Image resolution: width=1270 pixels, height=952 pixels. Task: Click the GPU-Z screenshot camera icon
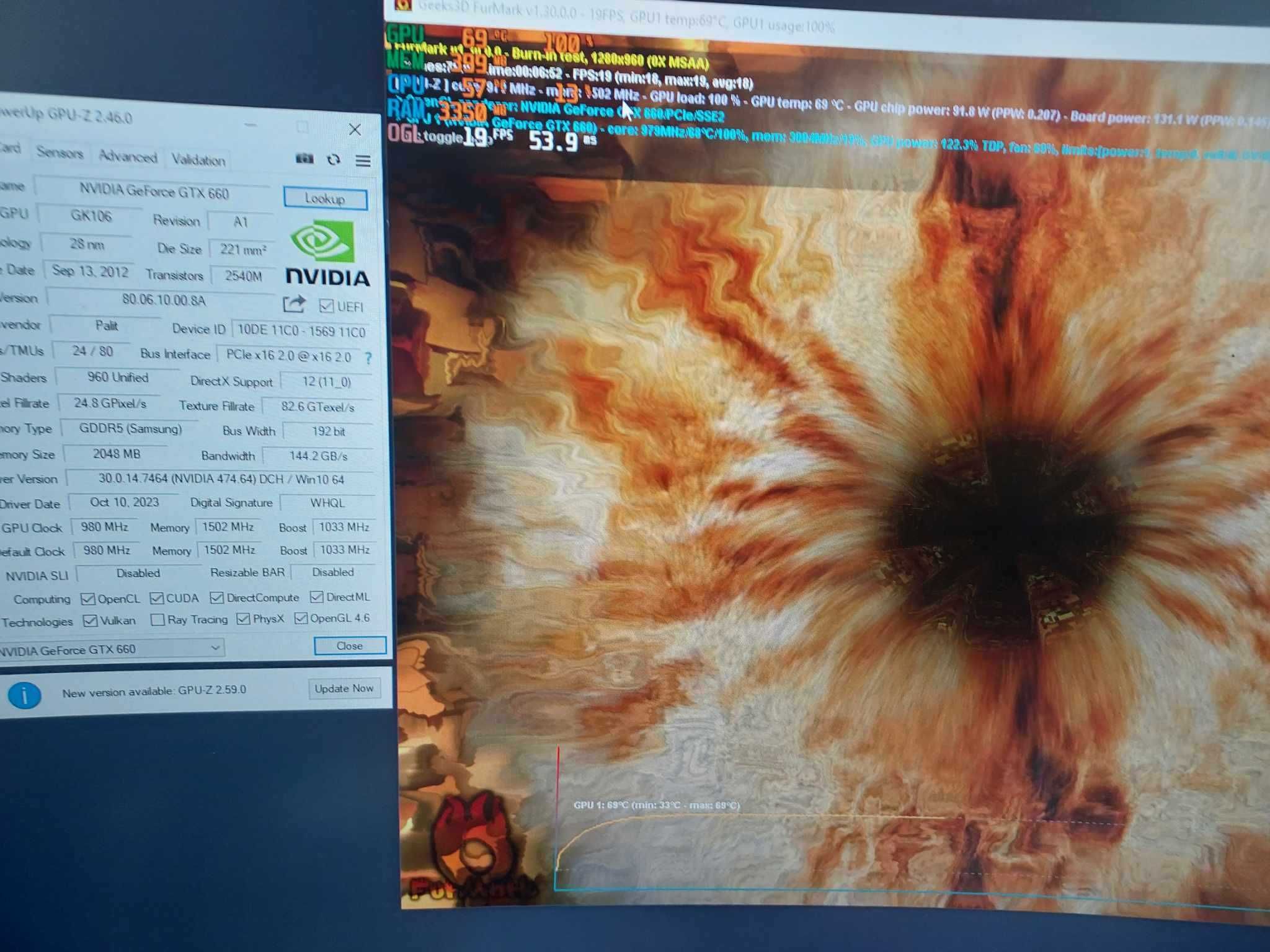[x=304, y=159]
